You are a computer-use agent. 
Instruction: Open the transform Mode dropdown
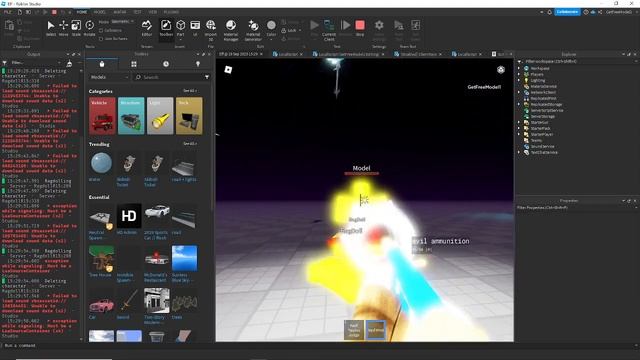(x=122, y=22)
